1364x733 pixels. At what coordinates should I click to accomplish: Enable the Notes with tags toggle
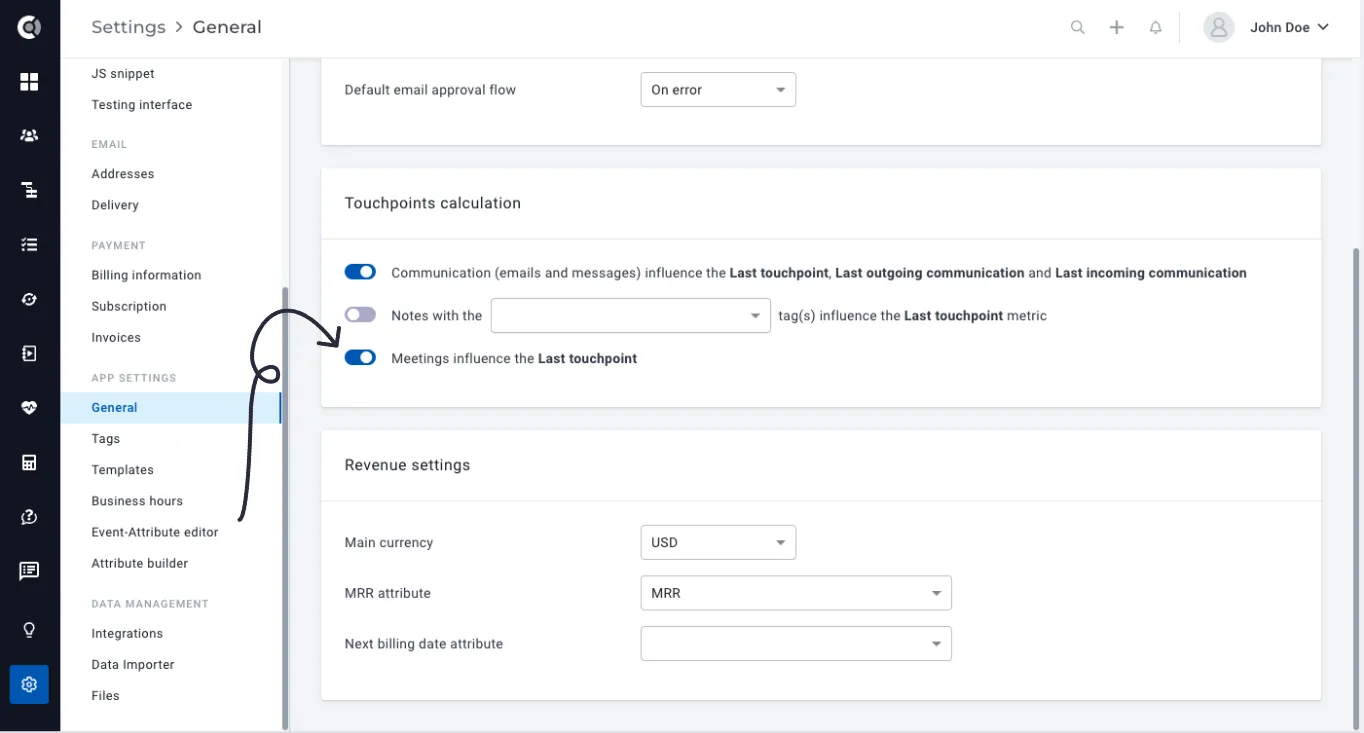(x=360, y=315)
